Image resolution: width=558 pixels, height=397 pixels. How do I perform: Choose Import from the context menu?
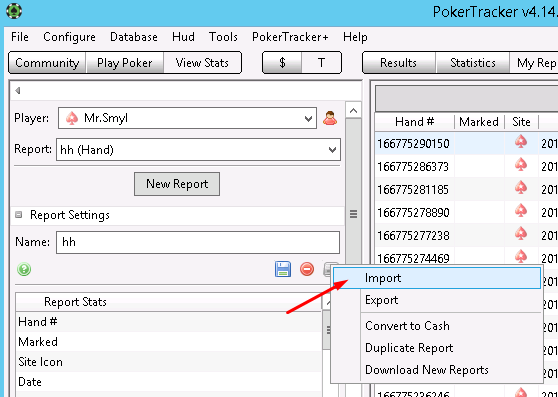click(x=437, y=278)
